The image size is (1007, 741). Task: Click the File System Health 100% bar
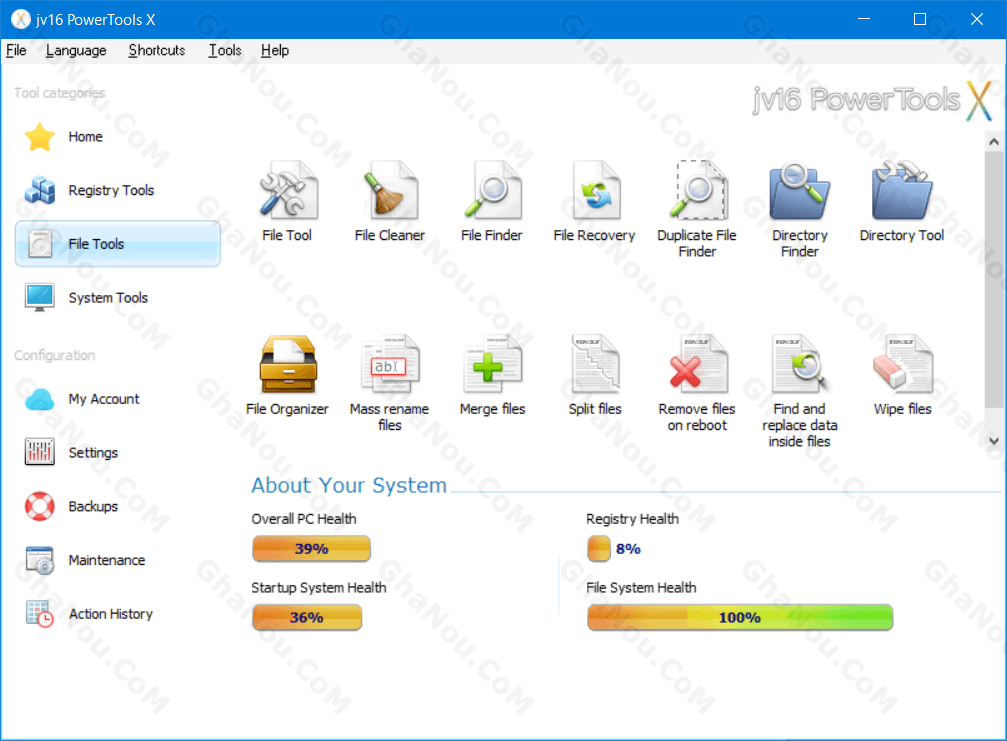pos(740,617)
